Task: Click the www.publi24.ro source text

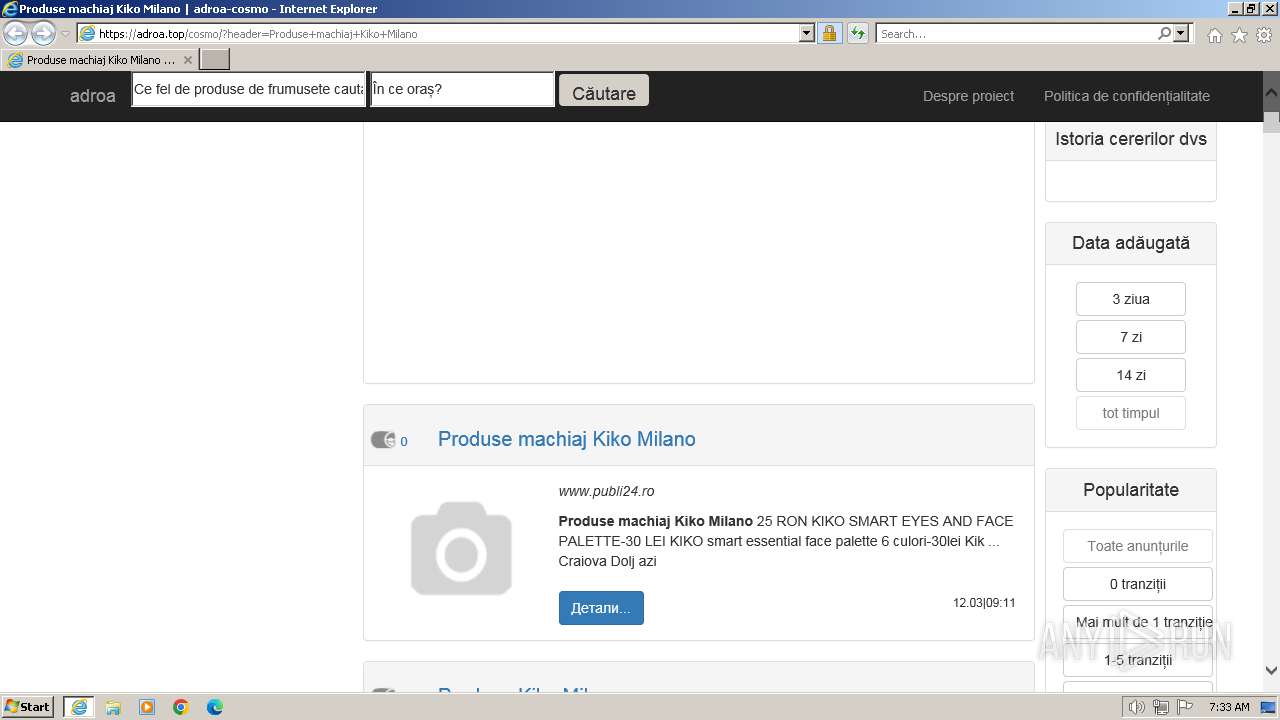Action: pos(606,491)
